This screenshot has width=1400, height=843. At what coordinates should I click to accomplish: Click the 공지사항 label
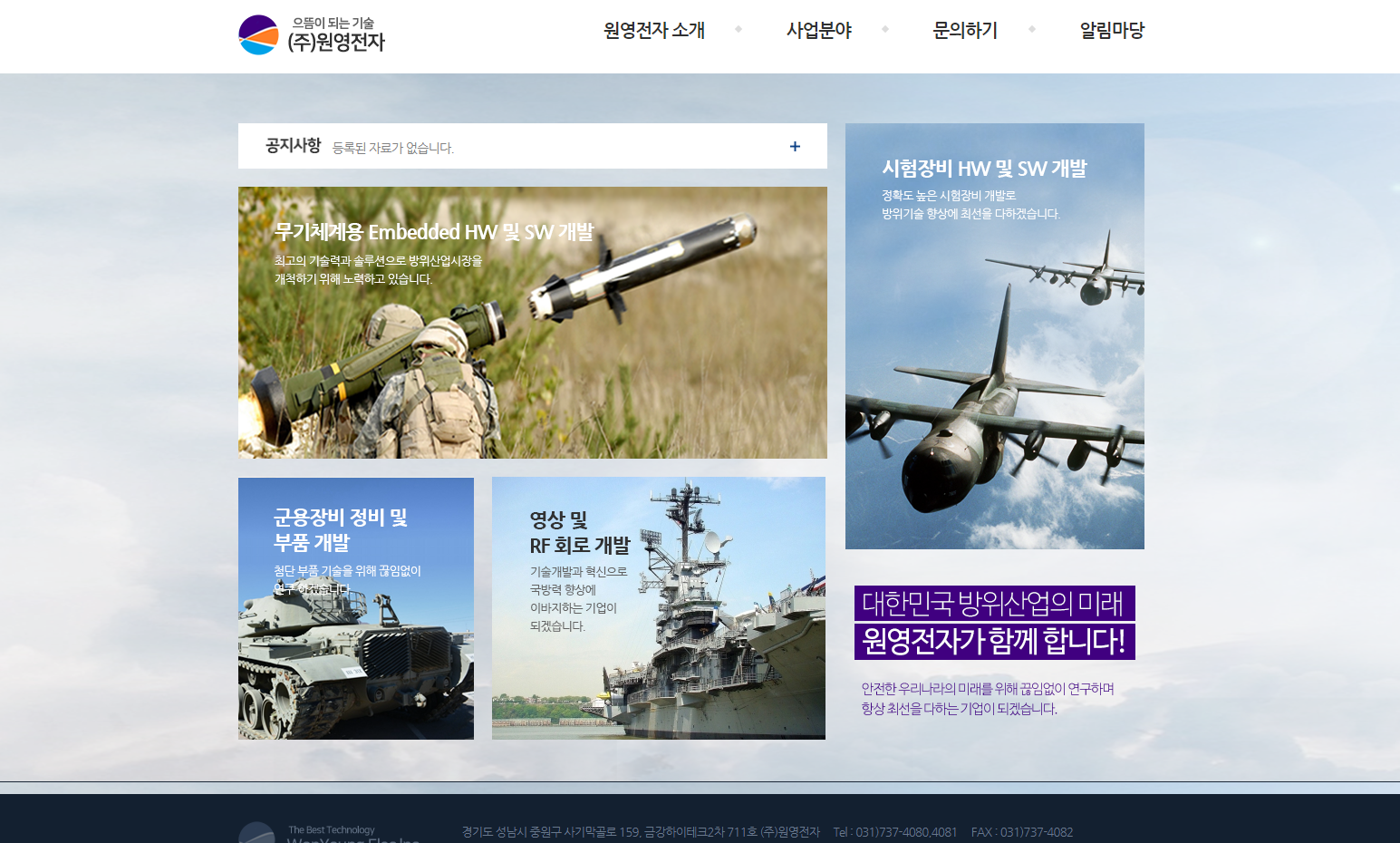tap(293, 146)
